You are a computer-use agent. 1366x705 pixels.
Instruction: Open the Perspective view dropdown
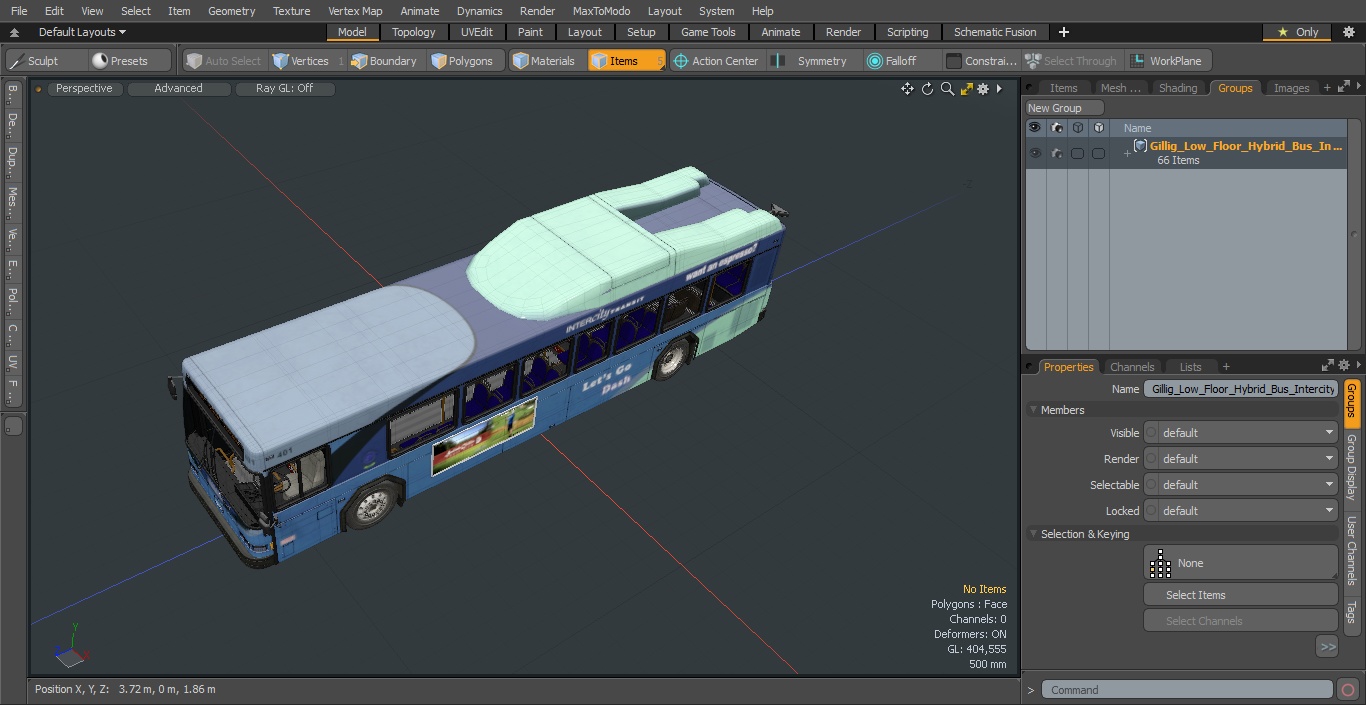(84, 89)
